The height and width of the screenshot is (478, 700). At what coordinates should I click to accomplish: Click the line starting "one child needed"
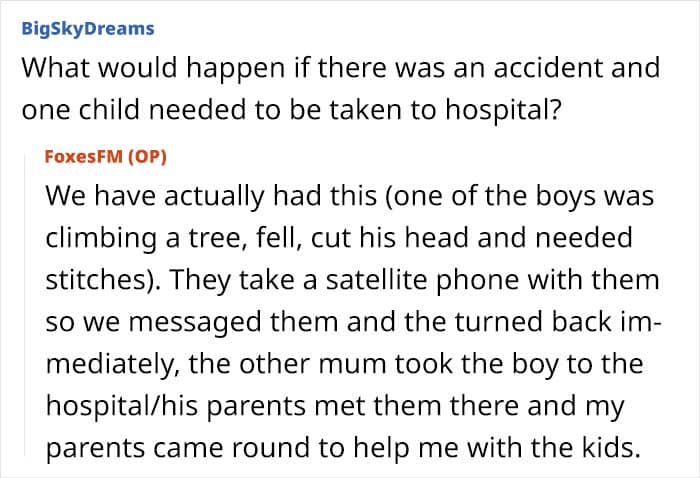tap(291, 110)
